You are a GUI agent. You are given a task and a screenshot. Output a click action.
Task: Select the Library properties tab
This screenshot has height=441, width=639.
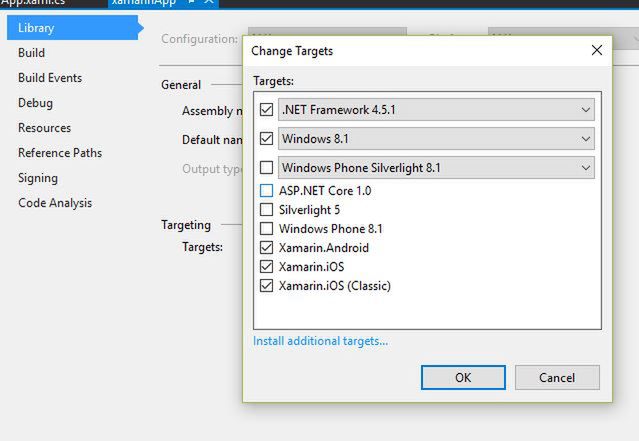73,28
